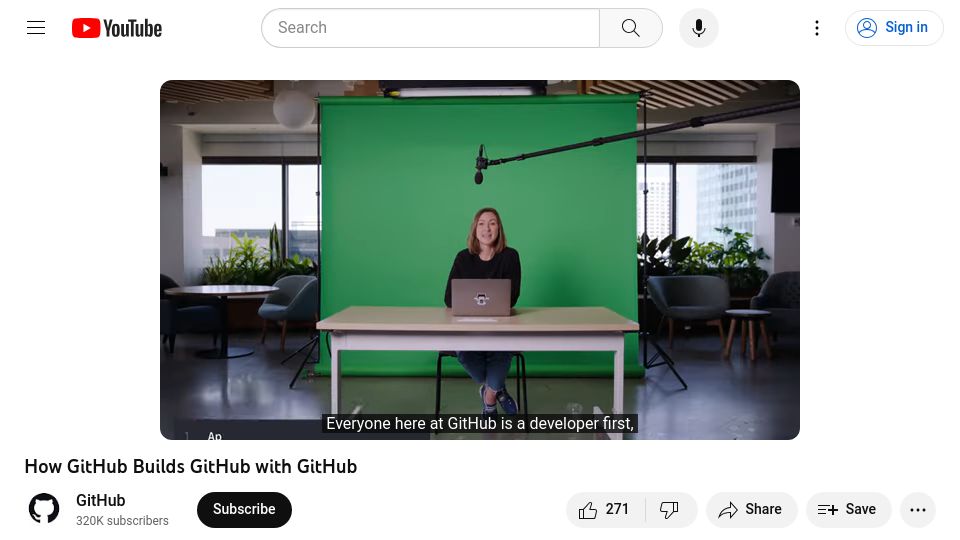Click the caption 'Everyone here at GitHub is a developer first,'
Screen dimensions: 960x540
click(479, 423)
